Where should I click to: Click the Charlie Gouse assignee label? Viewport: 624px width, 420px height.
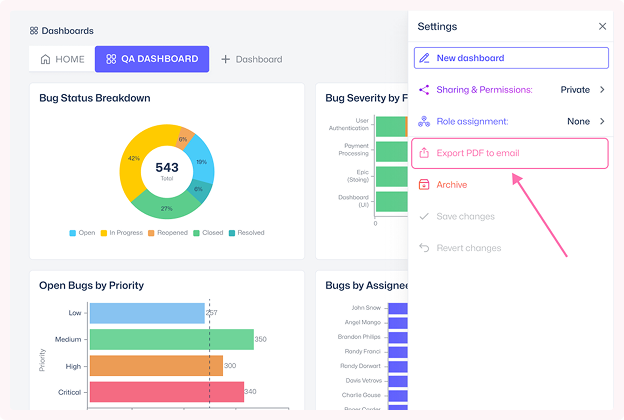[361, 395]
